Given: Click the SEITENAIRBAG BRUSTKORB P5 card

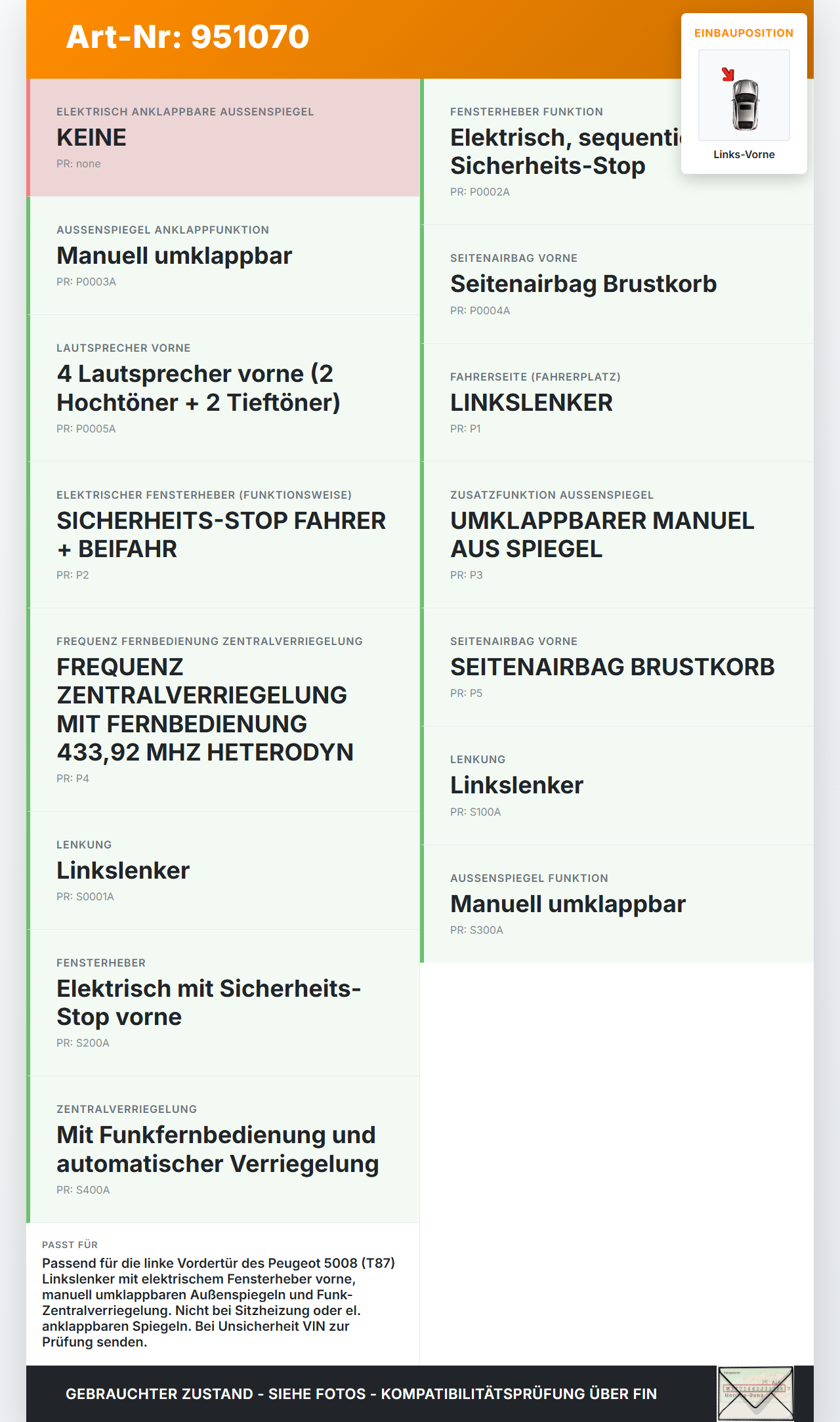Looking at the screenshot, I should [617, 667].
